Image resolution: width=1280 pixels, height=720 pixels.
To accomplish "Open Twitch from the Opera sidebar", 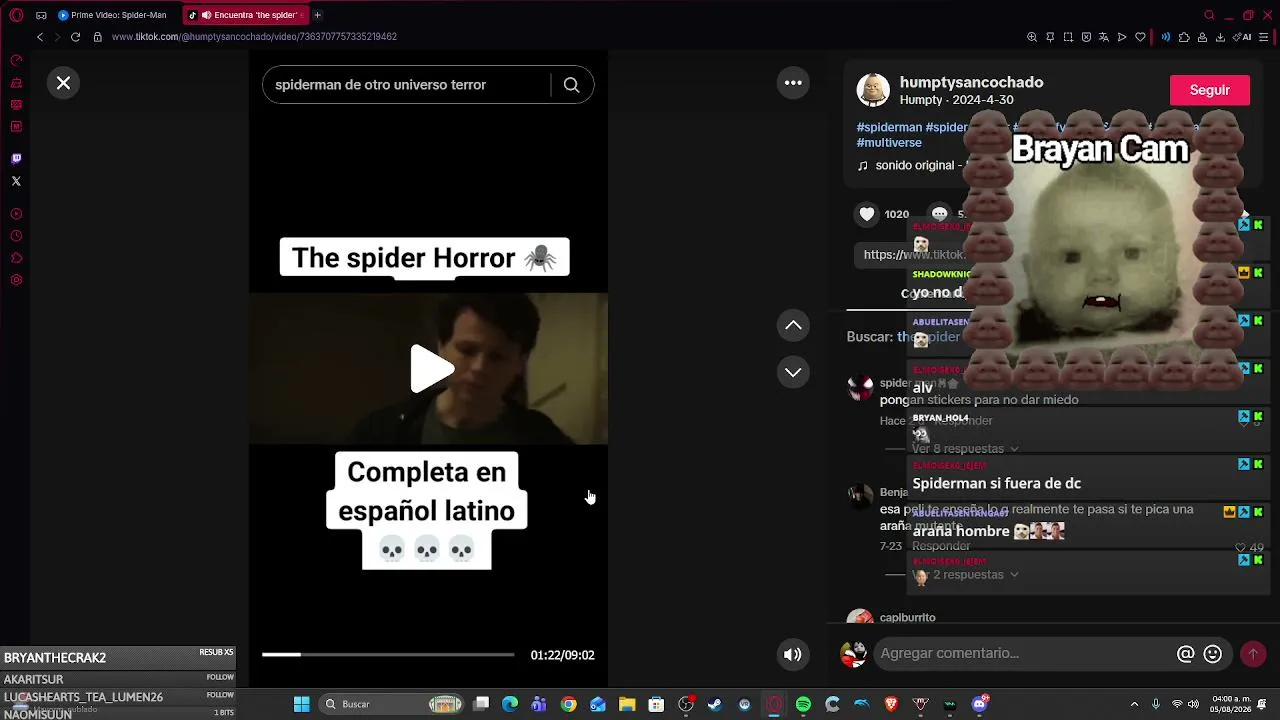I will 16,158.
